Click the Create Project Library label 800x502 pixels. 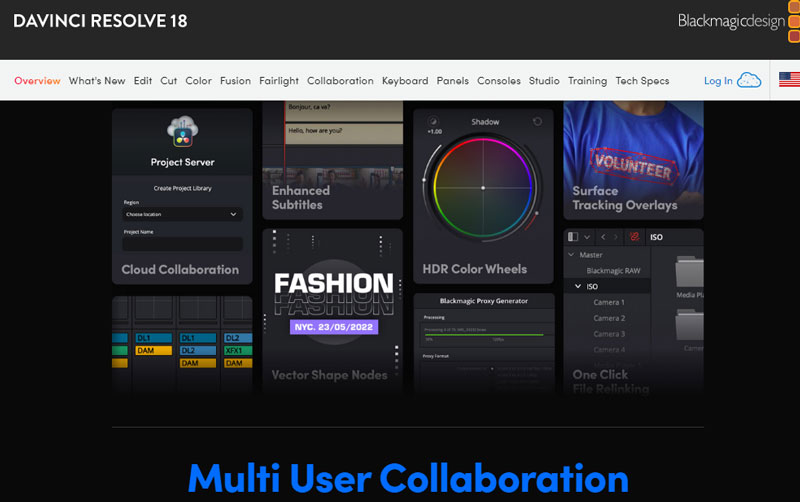[x=183, y=188]
